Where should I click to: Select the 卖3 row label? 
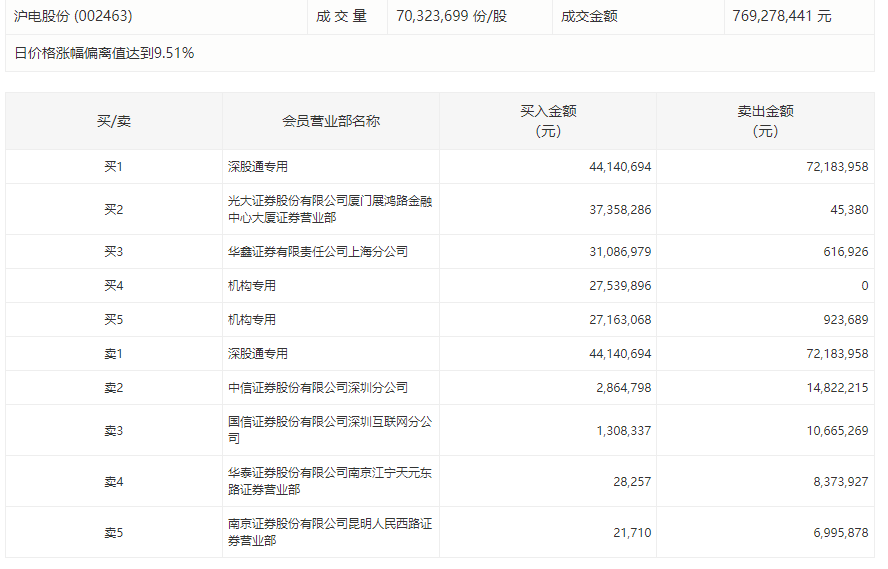click(113, 430)
